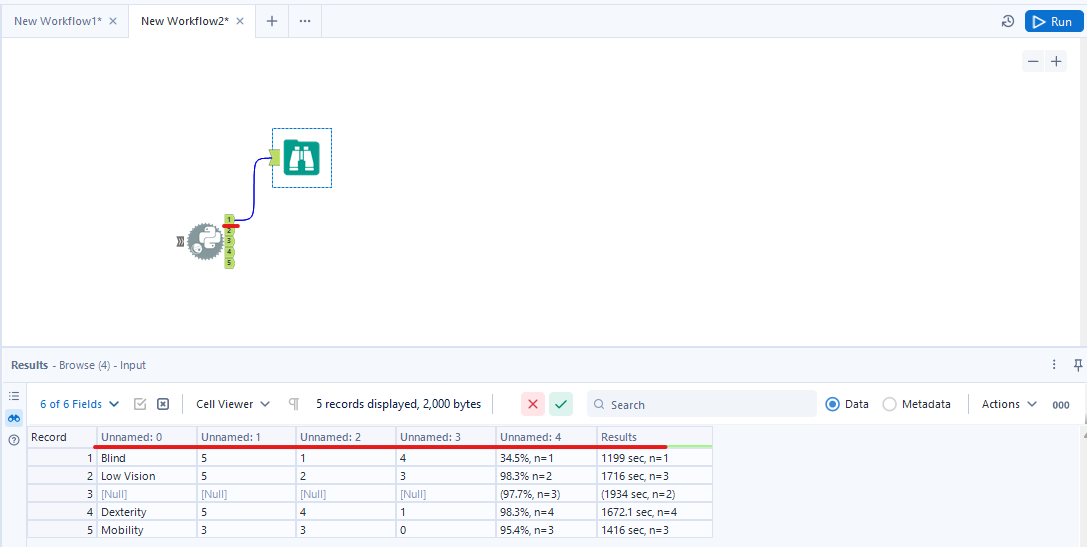The height and width of the screenshot is (547, 1087).
Task: Switch to New Workflow1 tab
Action: [58, 21]
